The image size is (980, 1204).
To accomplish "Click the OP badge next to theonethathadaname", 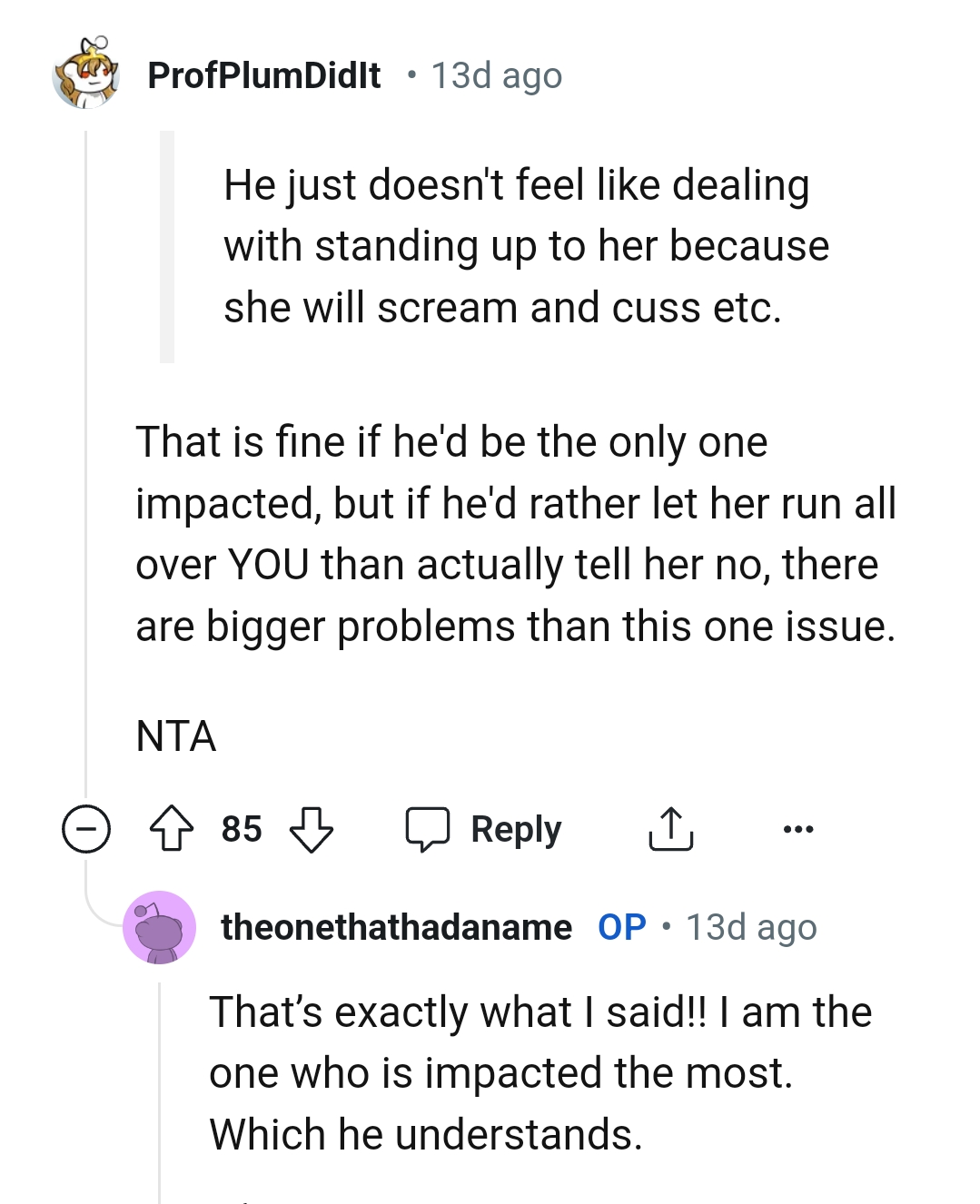I will [x=623, y=927].
